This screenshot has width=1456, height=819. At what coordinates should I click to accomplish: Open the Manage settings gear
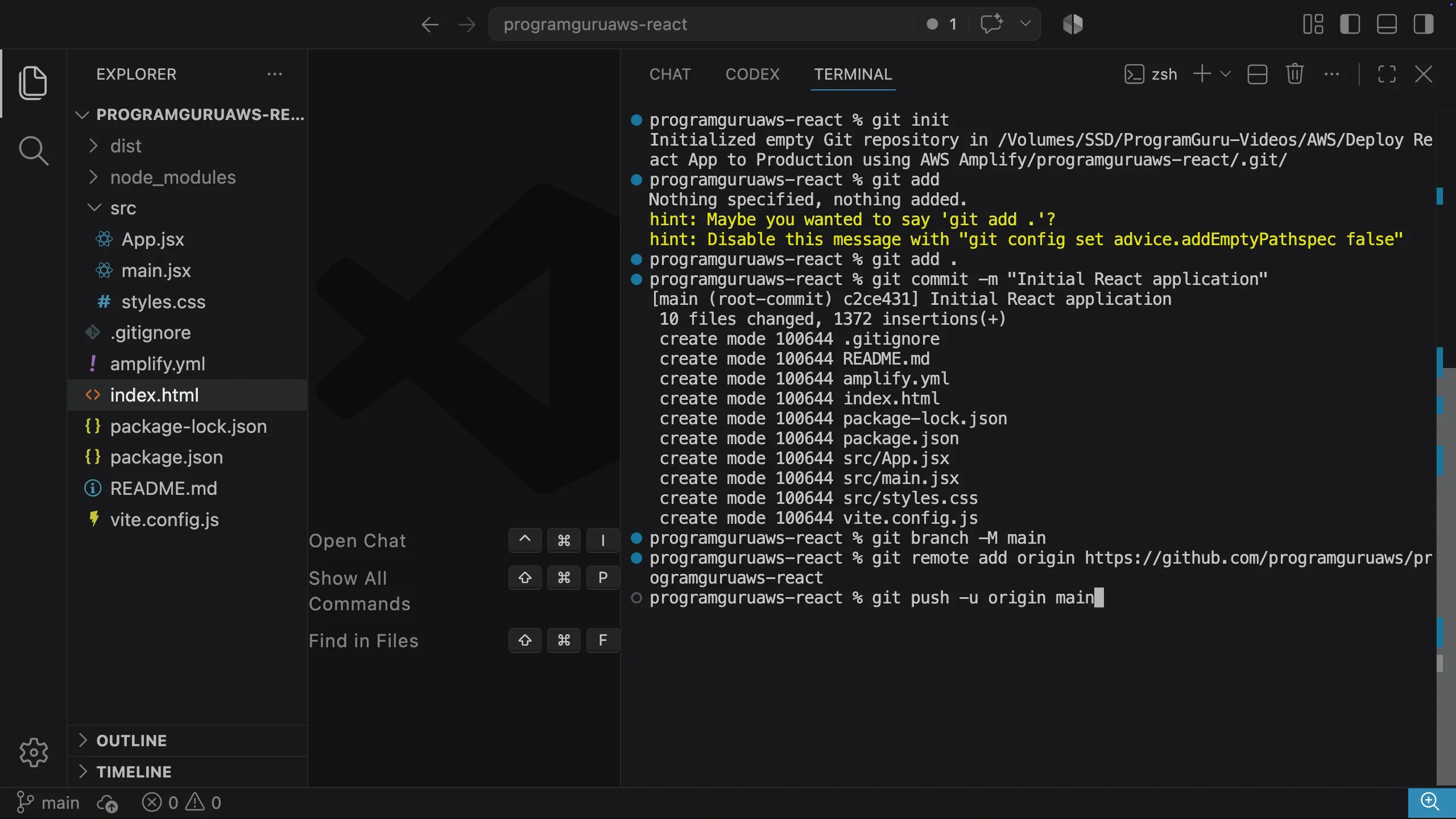coord(34,752)
